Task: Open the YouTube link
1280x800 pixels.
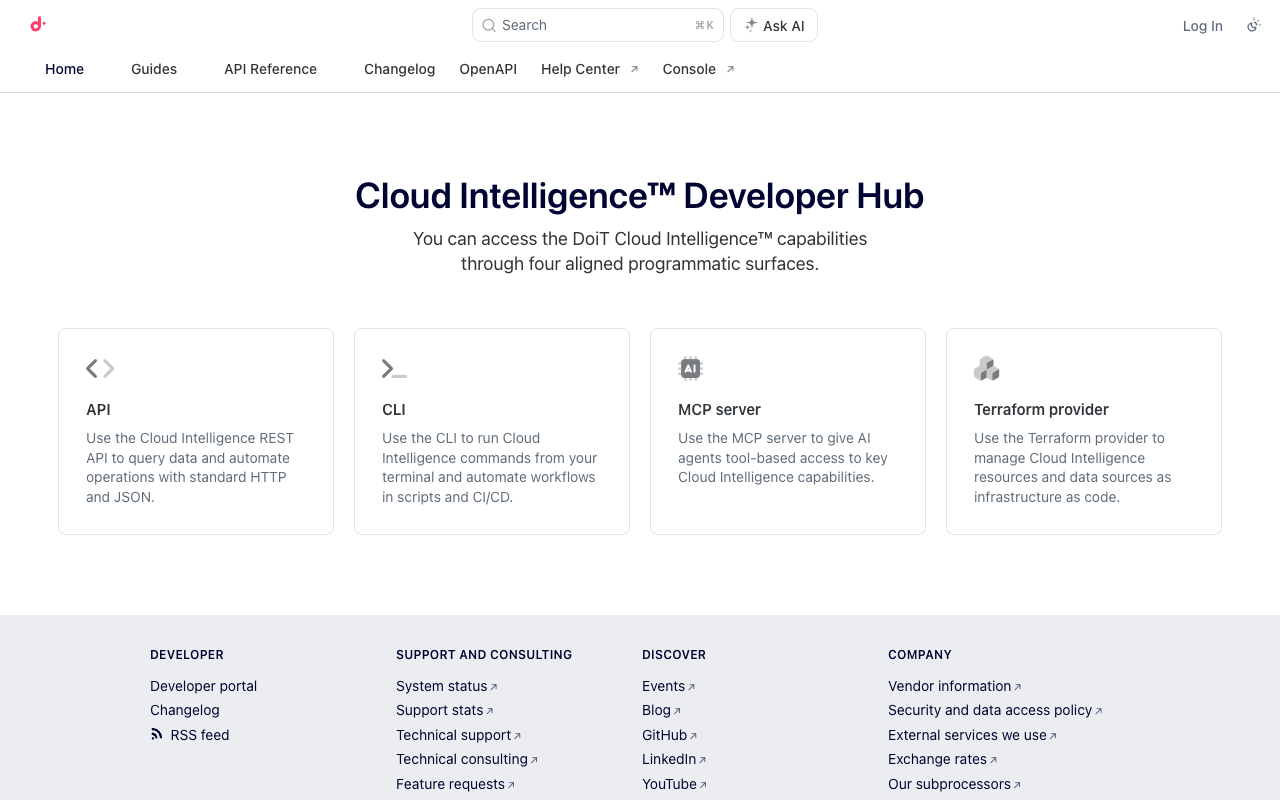Action: (669, 784)
